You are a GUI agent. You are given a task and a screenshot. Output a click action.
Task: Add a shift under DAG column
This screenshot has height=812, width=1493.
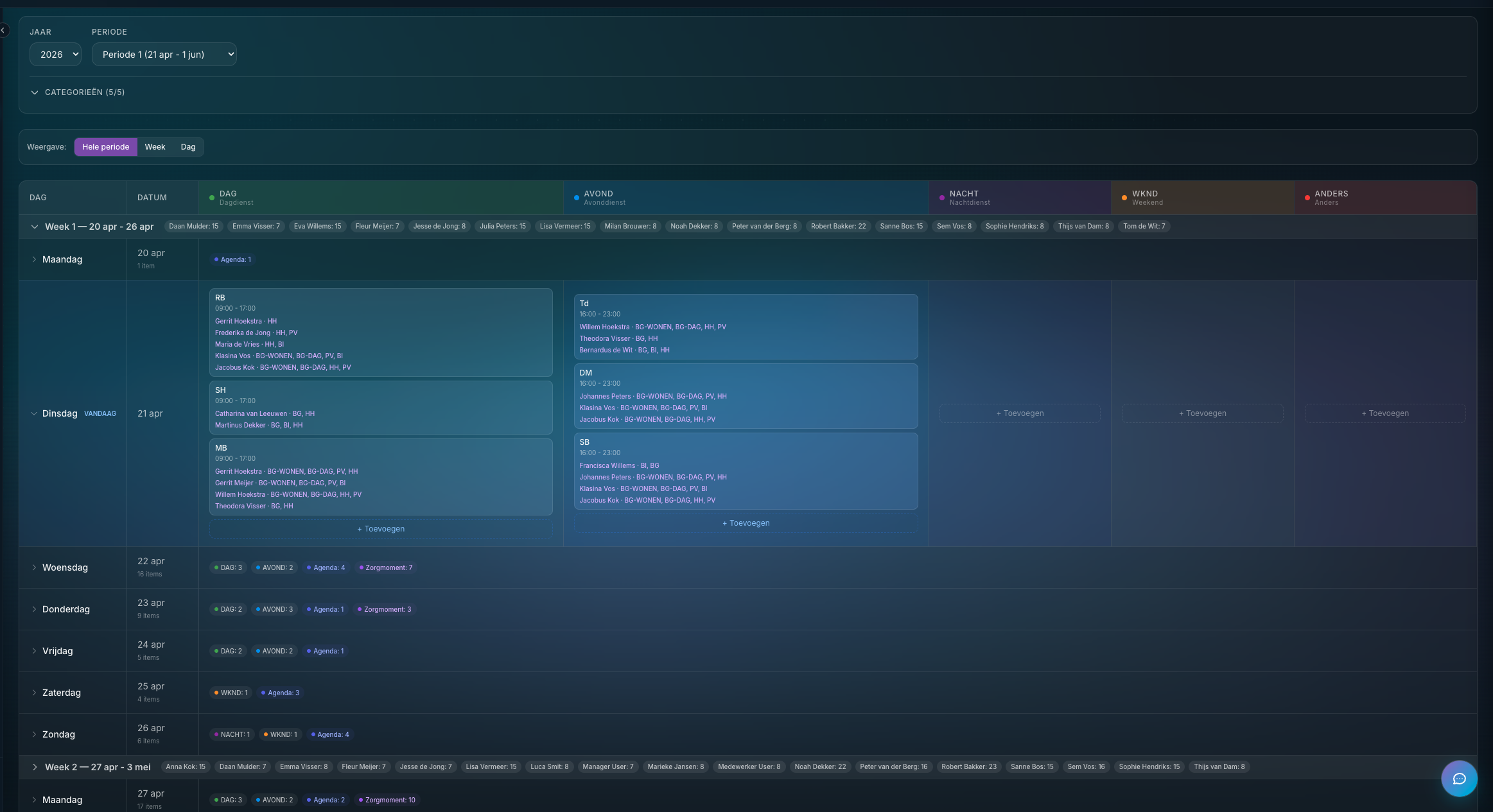point(381,529)
